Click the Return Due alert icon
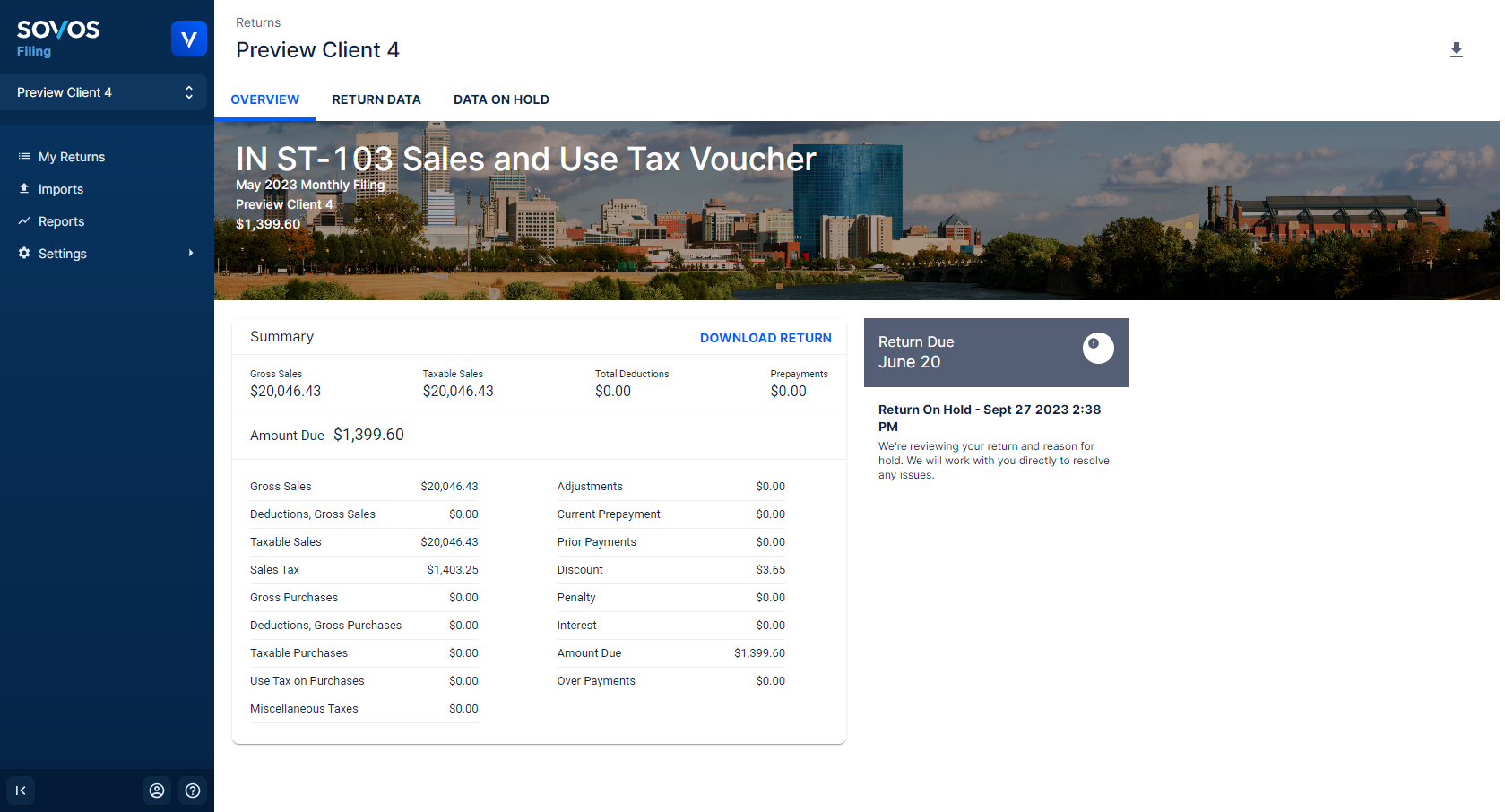The width and height of the screenshot is (1505, 812). [1097, 348]
